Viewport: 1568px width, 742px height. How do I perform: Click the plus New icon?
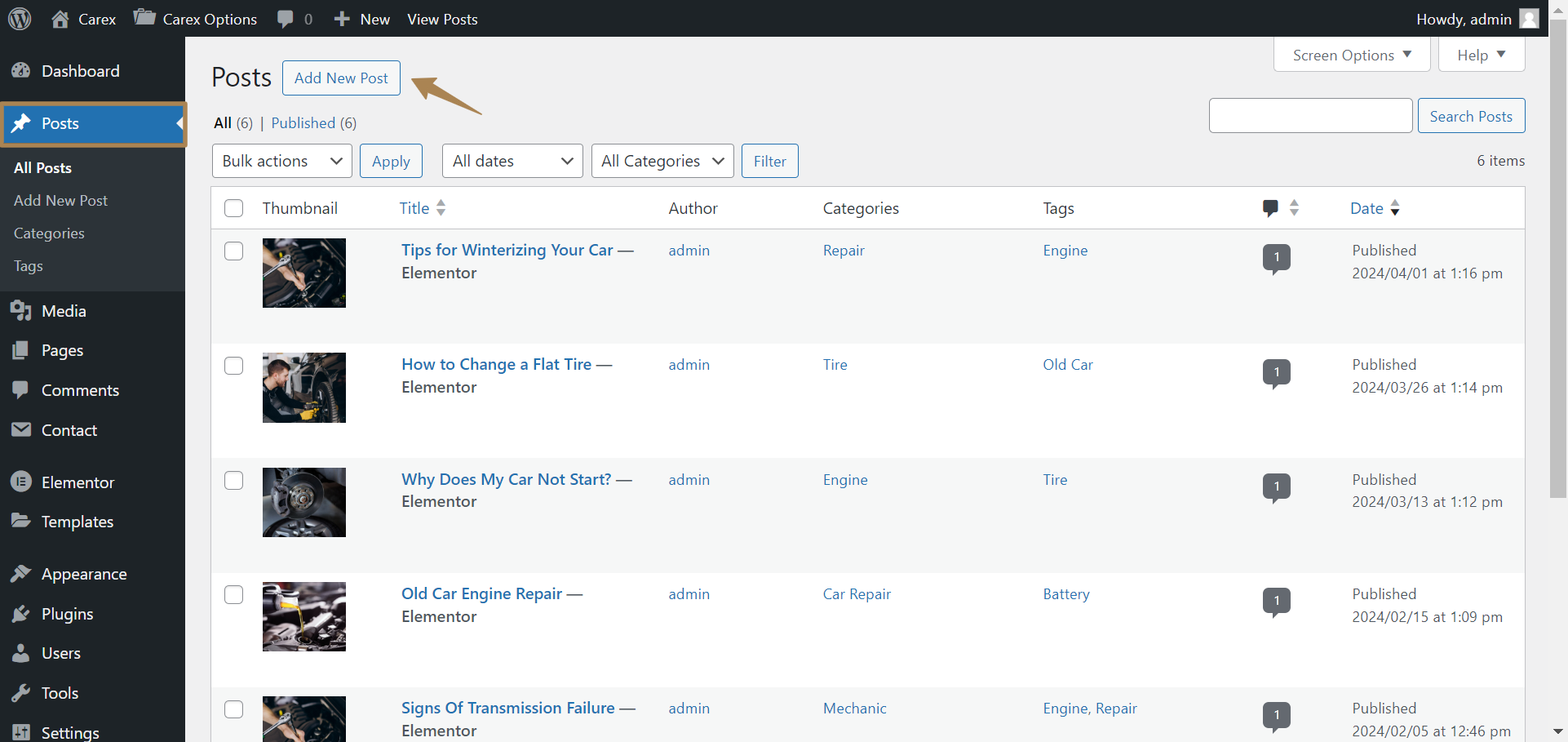point(342,19)
